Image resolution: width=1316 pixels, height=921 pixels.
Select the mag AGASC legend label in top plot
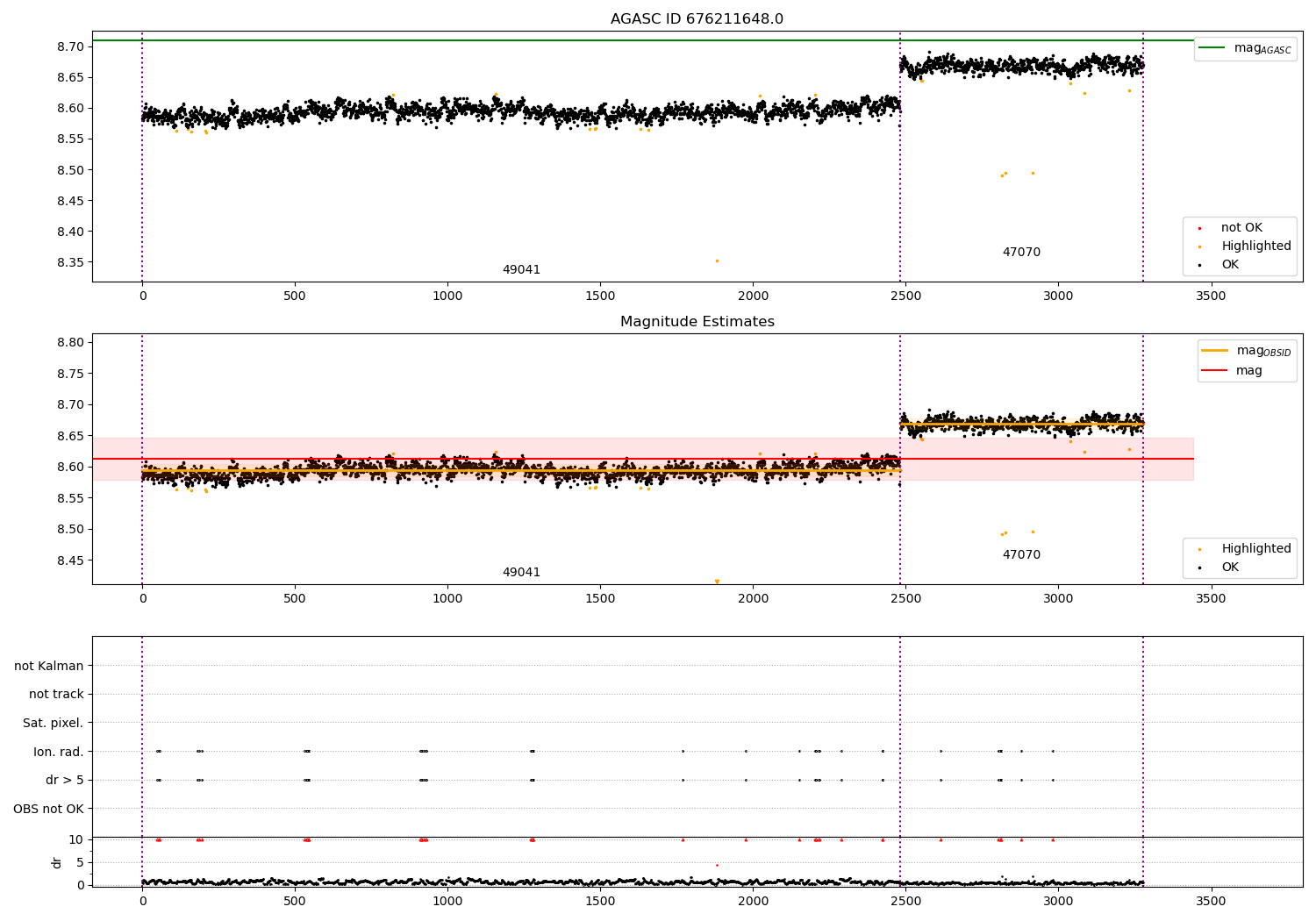point(1262,48)
